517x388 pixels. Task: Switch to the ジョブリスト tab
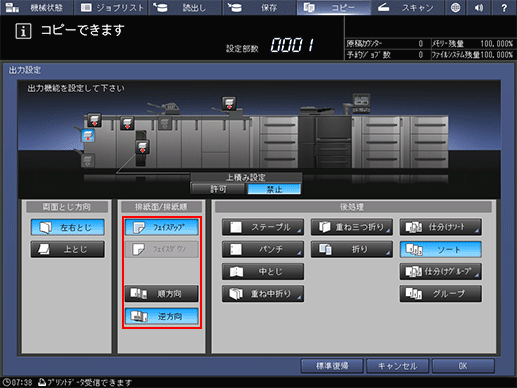[112, 7]
